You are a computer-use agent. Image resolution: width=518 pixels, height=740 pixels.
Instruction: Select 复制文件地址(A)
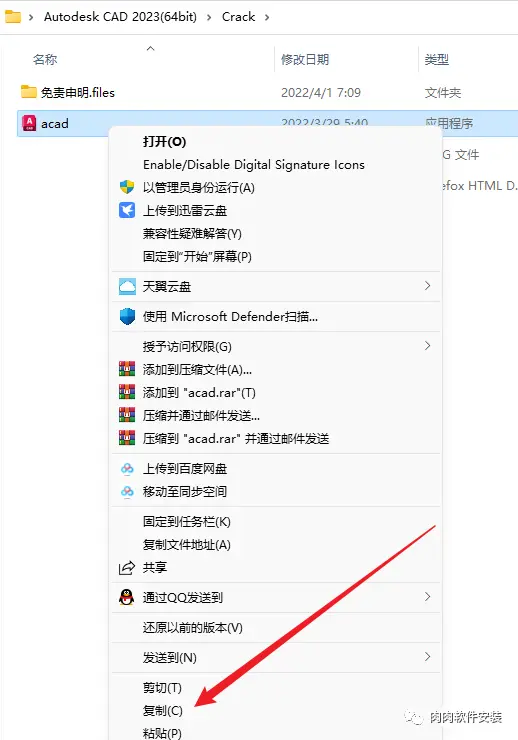tap(187, 545)
